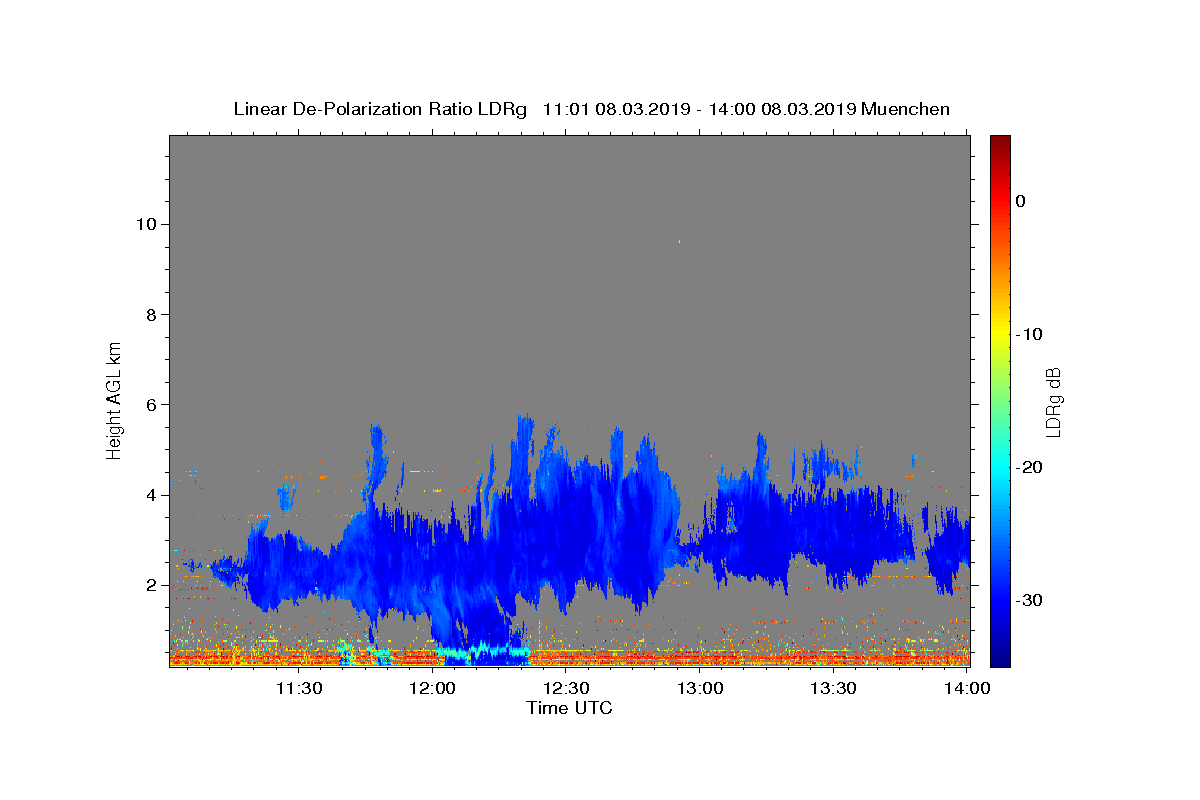Click the 14:00 time tick label
The image size is (1200, 800).
tap(967, 688)
